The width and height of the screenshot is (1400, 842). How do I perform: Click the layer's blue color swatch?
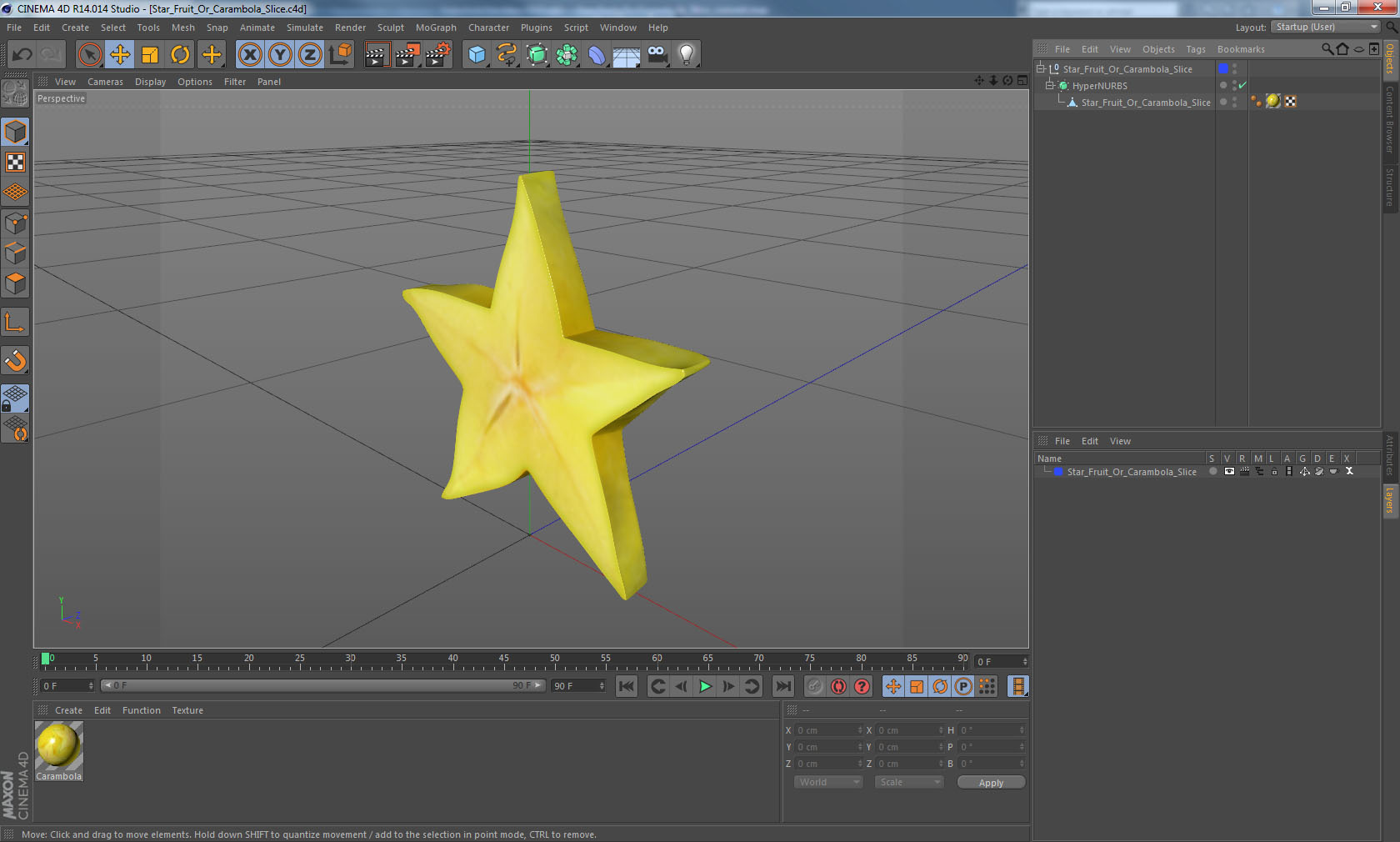click(1058, 472)
